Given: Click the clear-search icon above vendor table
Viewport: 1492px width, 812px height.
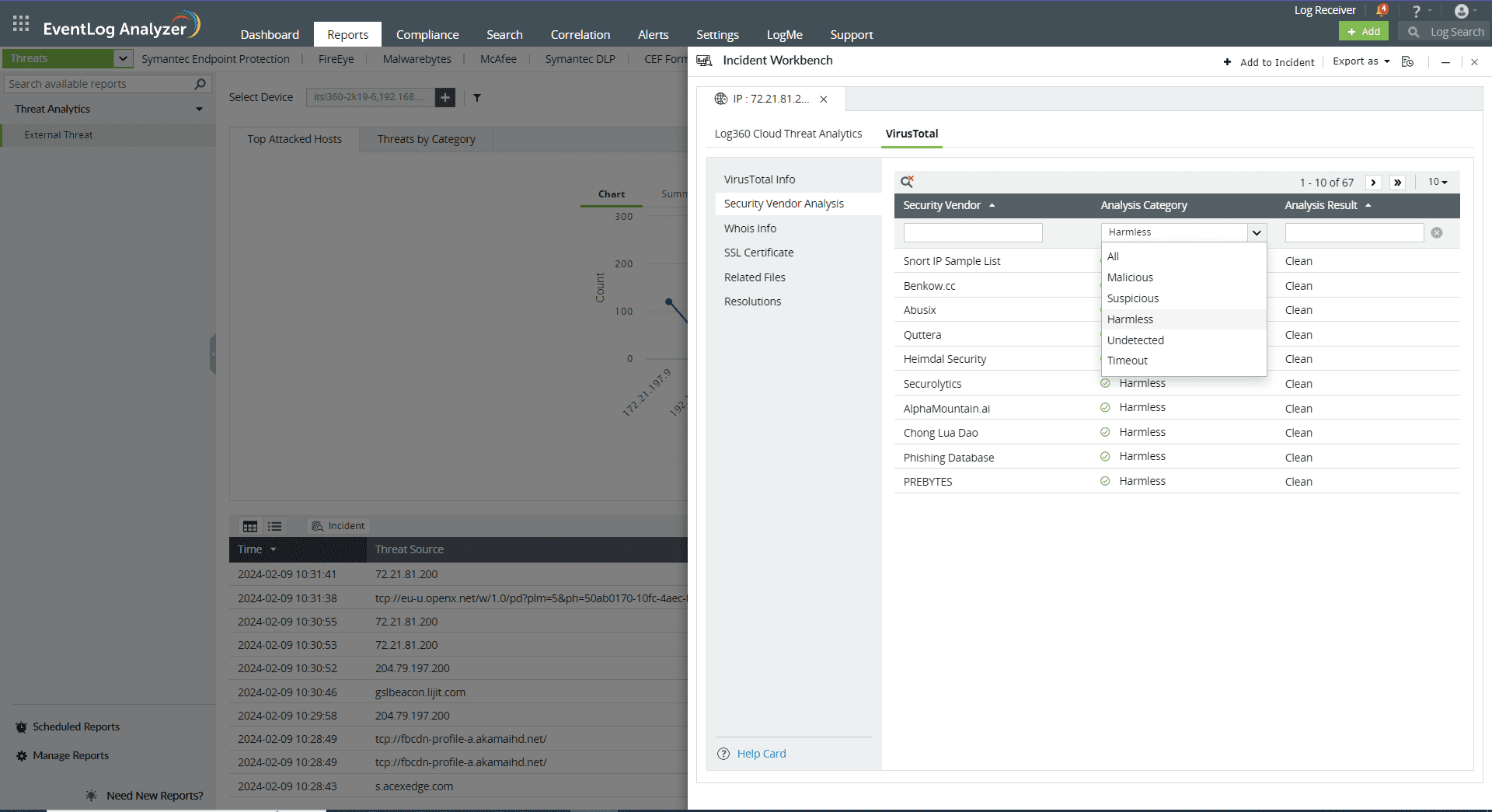Looking at the screenshot, I should (907, 182).
